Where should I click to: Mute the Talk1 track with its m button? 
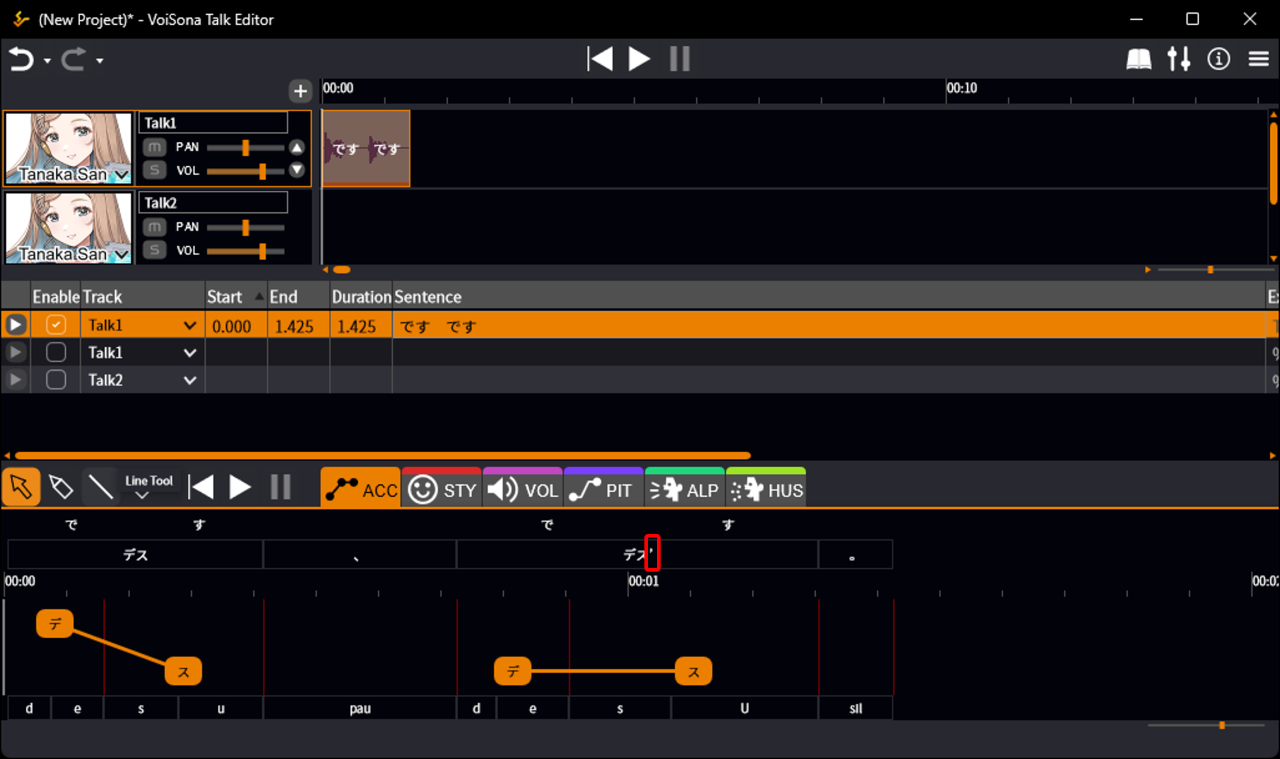[154, 147]
